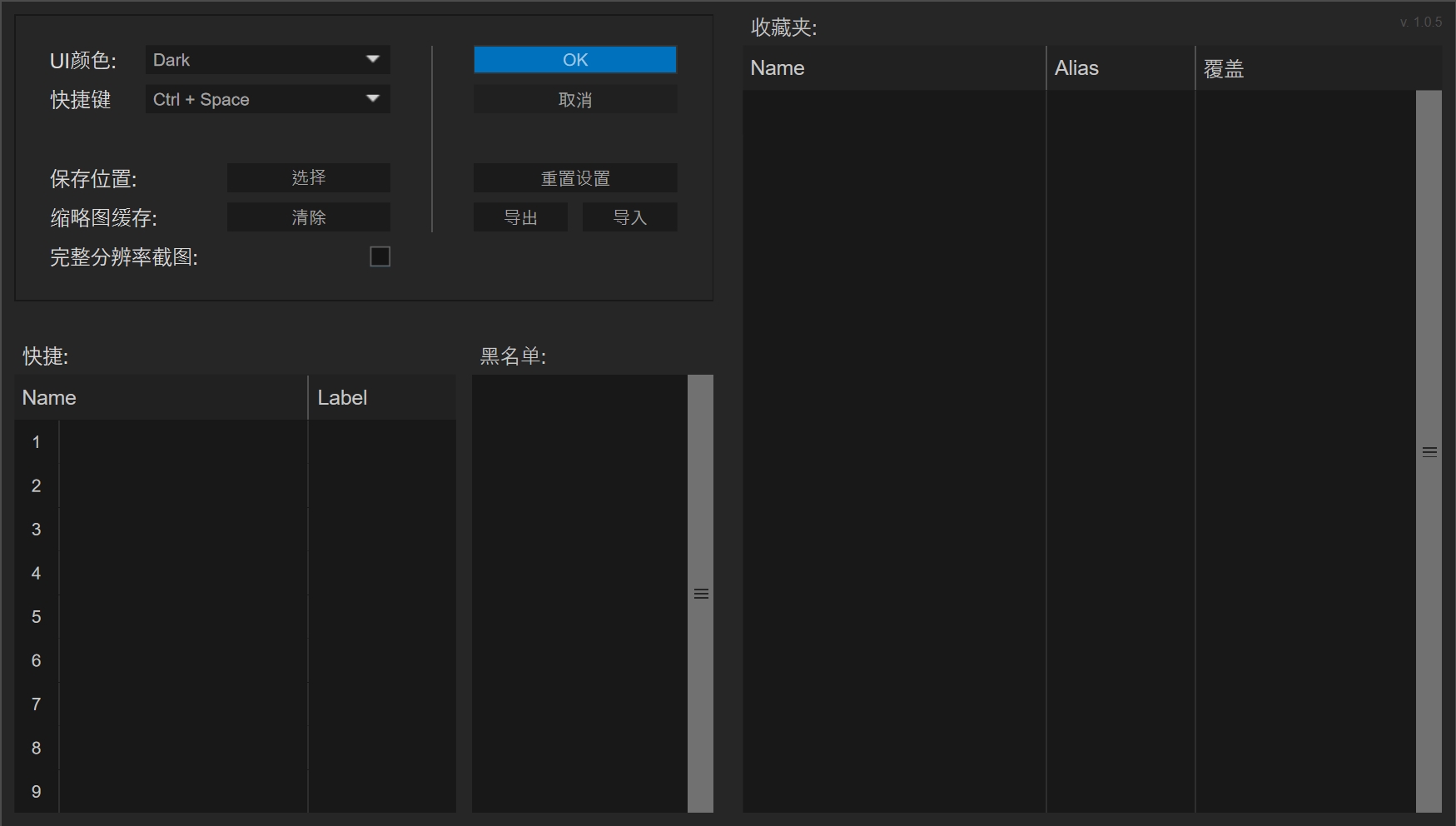Select shortcut row 1 in 快捷 table

(36, 442)
